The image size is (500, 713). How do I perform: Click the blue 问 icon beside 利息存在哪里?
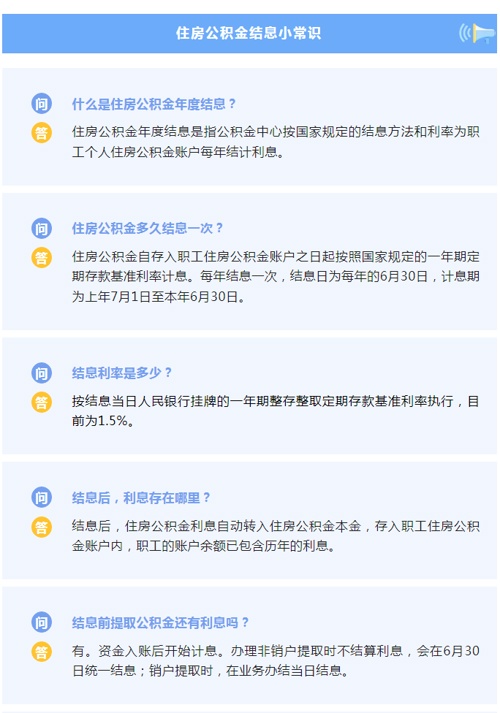click(41, 497)
